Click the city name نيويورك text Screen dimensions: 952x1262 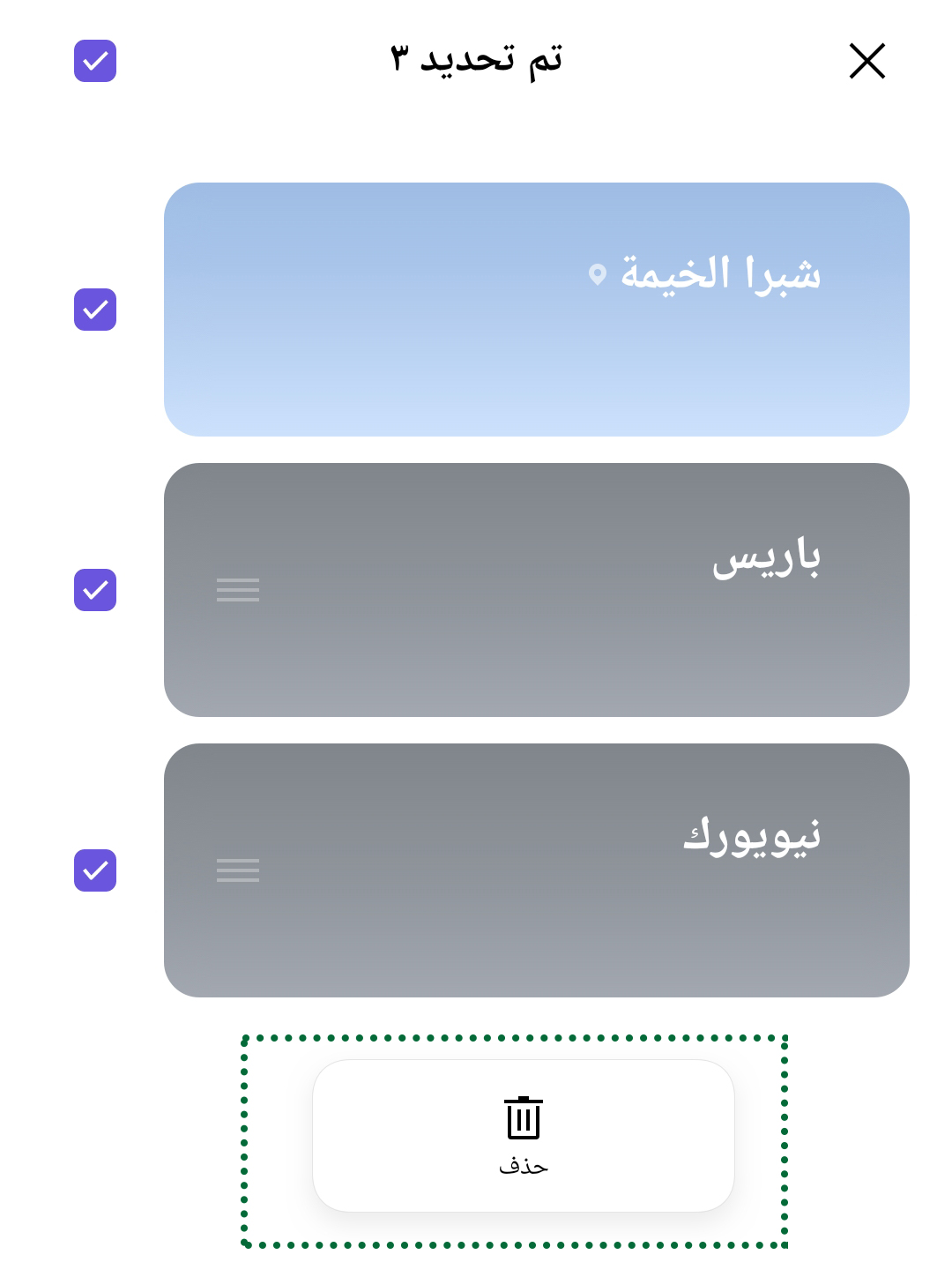pos(752,836)
